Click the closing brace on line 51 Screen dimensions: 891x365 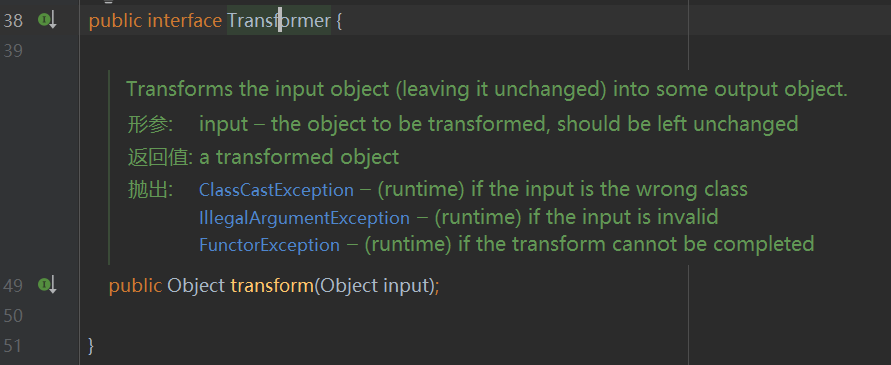91,345
